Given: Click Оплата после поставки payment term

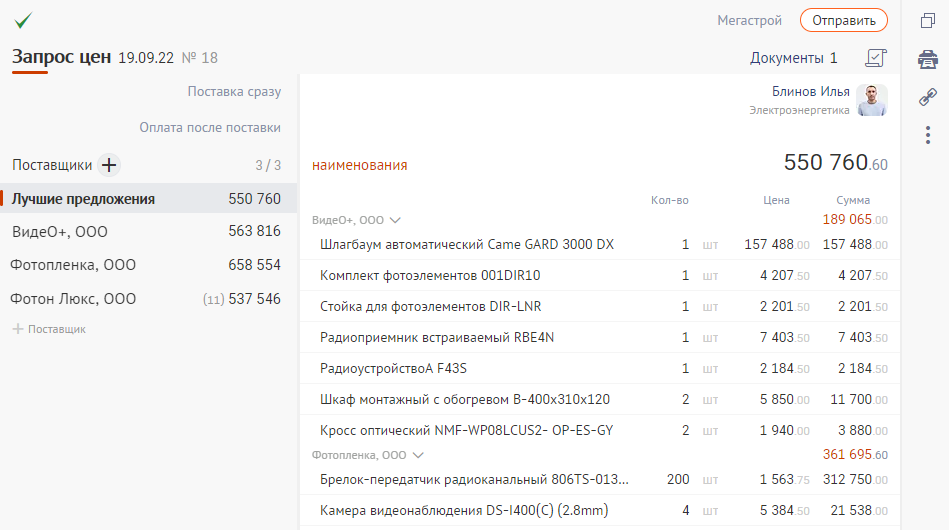Looking at the screenshot, I should (x=210, y=128).
